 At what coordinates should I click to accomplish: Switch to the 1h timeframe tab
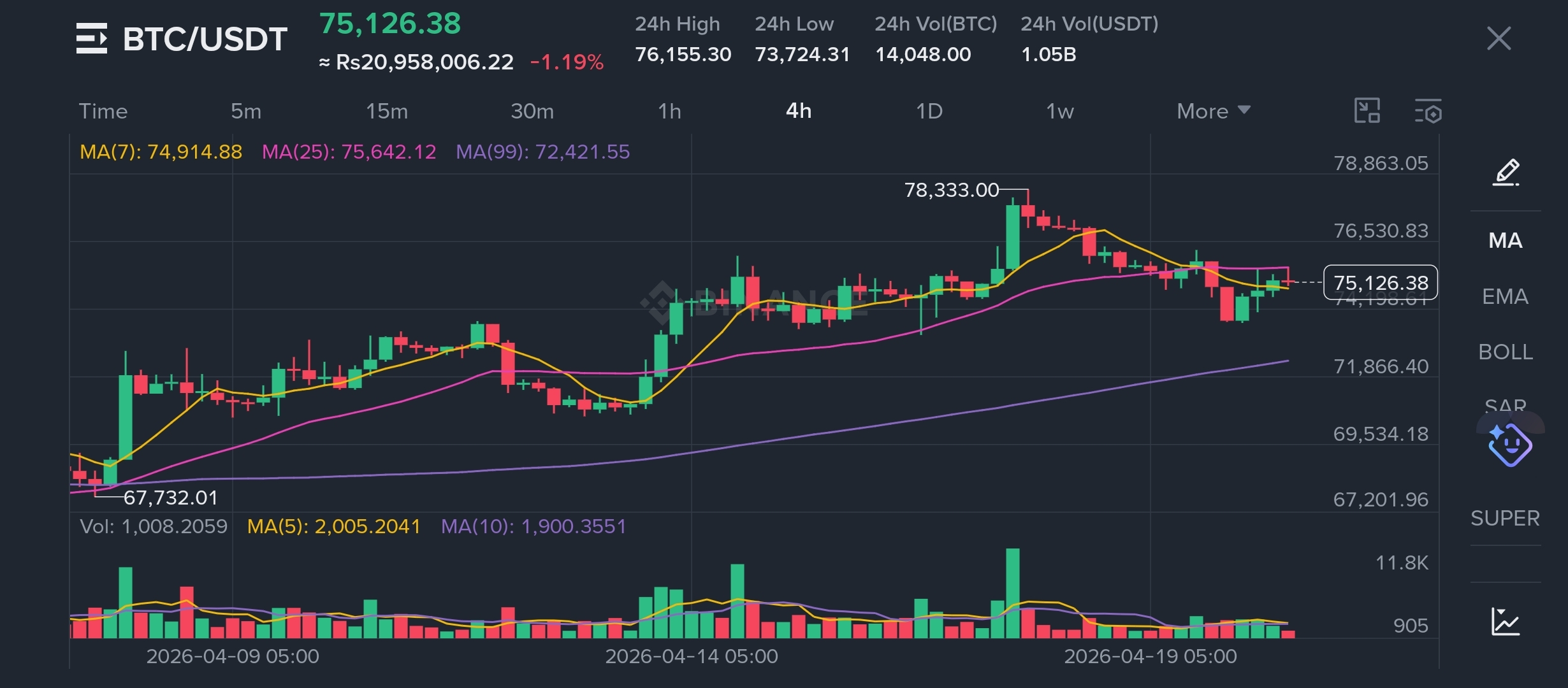tap(669, 111)
